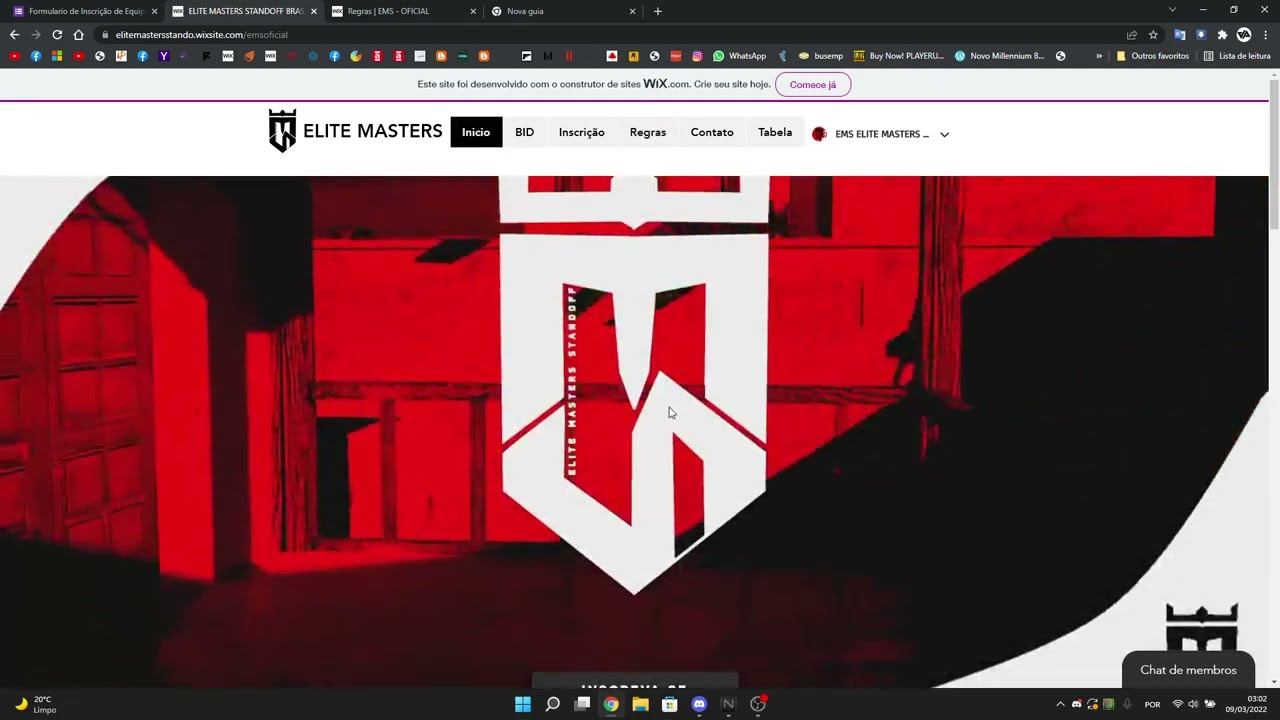Open the Inicio menu item
Viewport: 1280px width, 720px height.
pos(476,132)
